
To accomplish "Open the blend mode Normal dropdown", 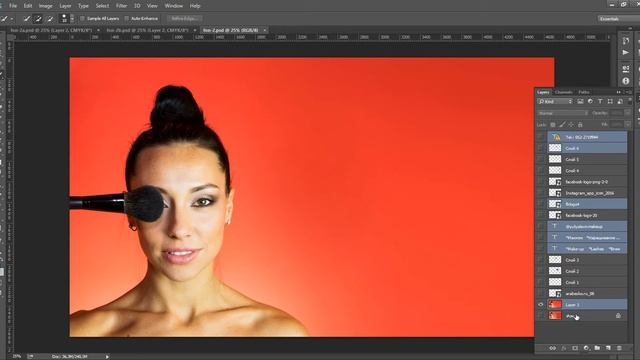I will [563, 113].
